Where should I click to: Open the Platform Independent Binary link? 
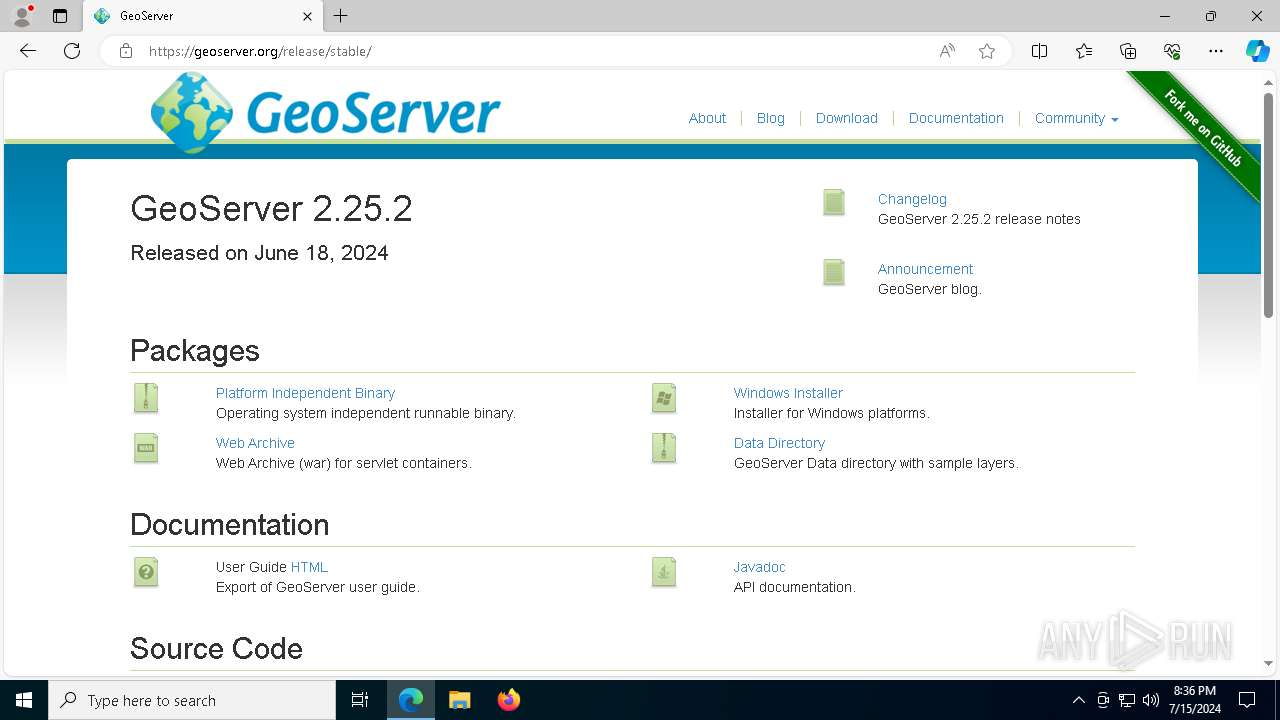(x=305, y=393)
